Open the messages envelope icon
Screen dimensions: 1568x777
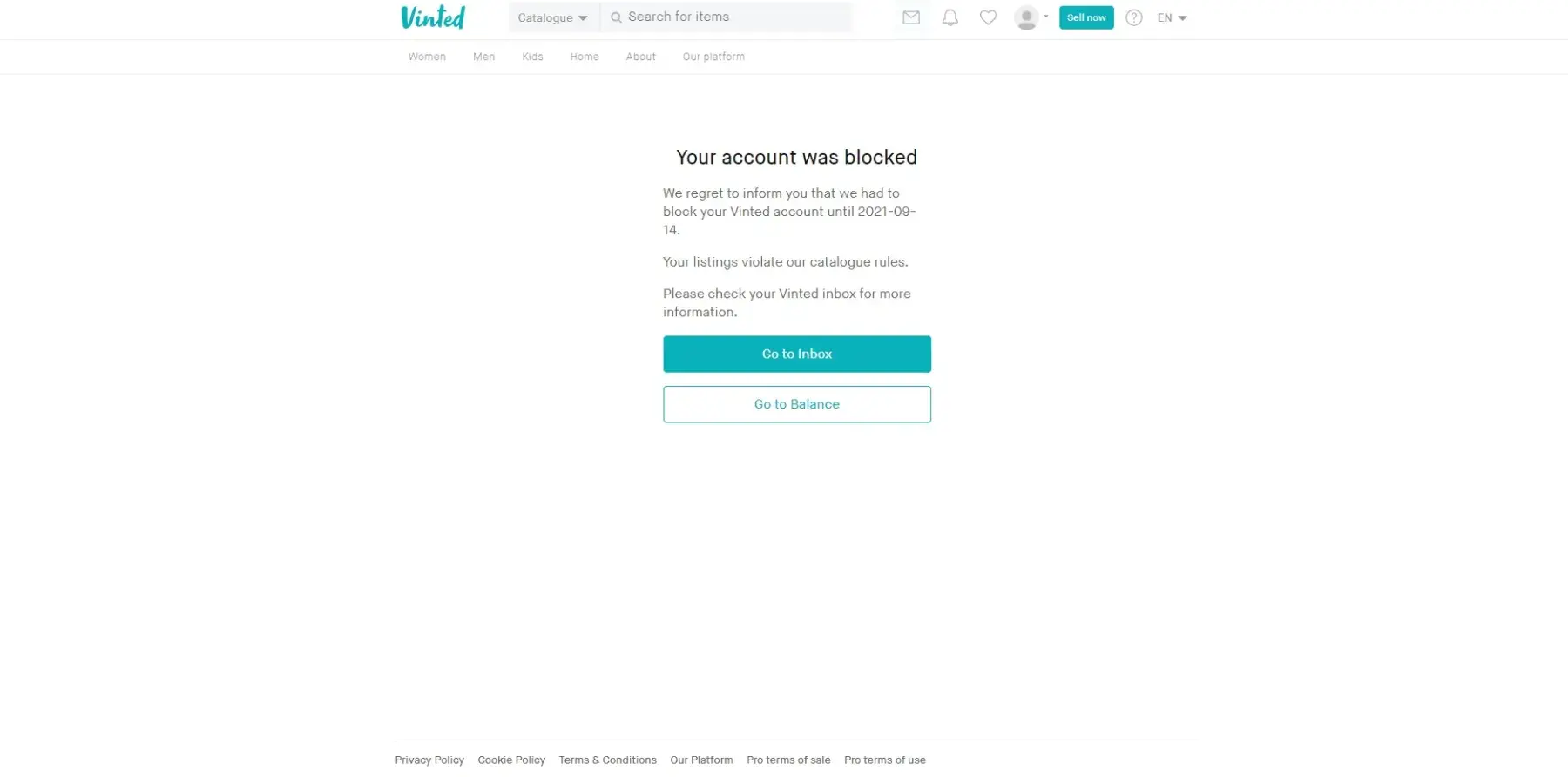[911, 17]
